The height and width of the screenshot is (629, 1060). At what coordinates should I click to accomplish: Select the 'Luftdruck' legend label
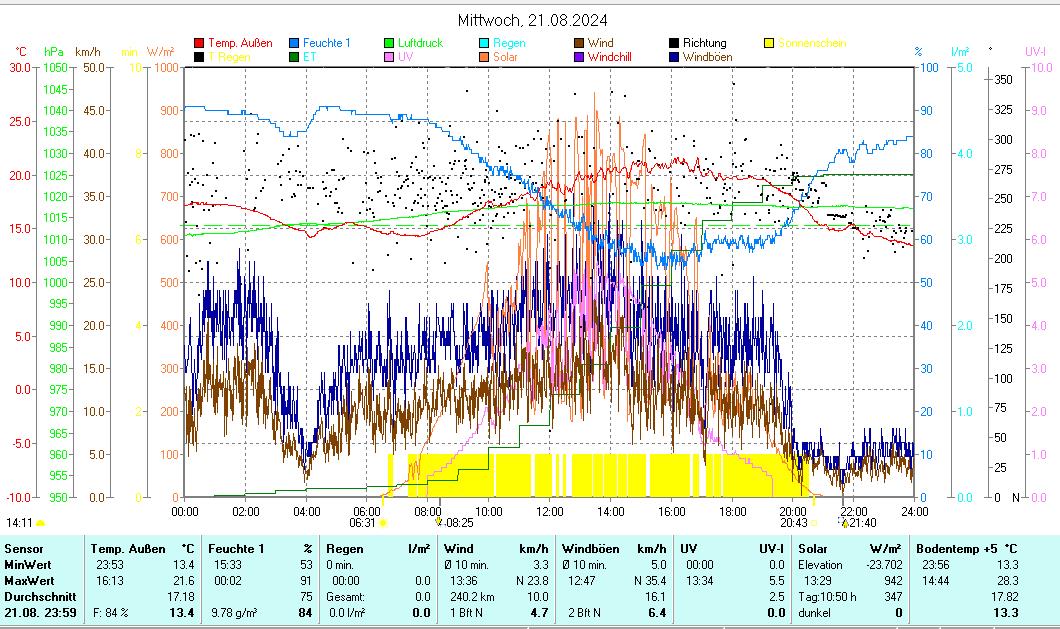point(420,43)
